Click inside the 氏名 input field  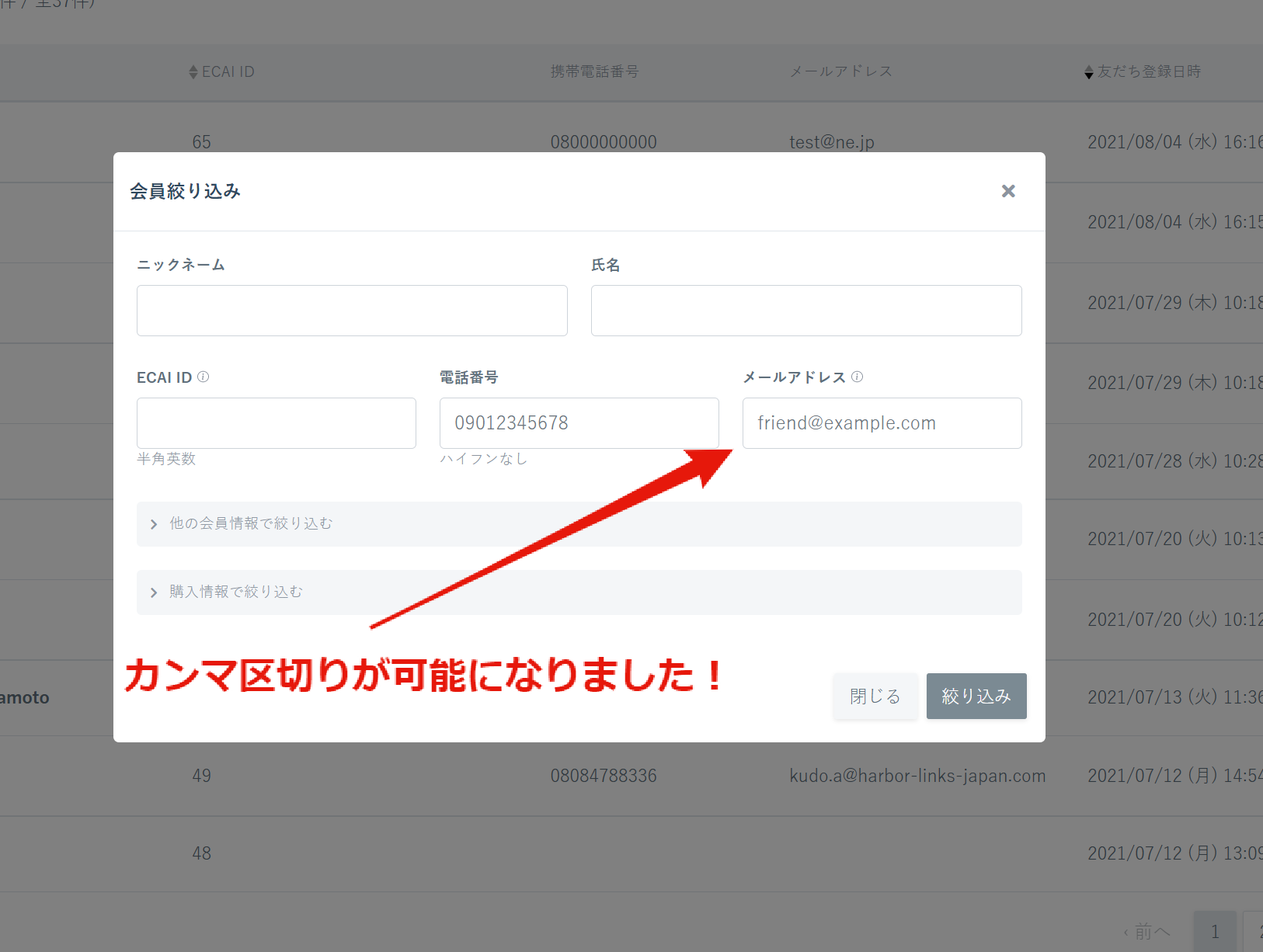point(806,311)
